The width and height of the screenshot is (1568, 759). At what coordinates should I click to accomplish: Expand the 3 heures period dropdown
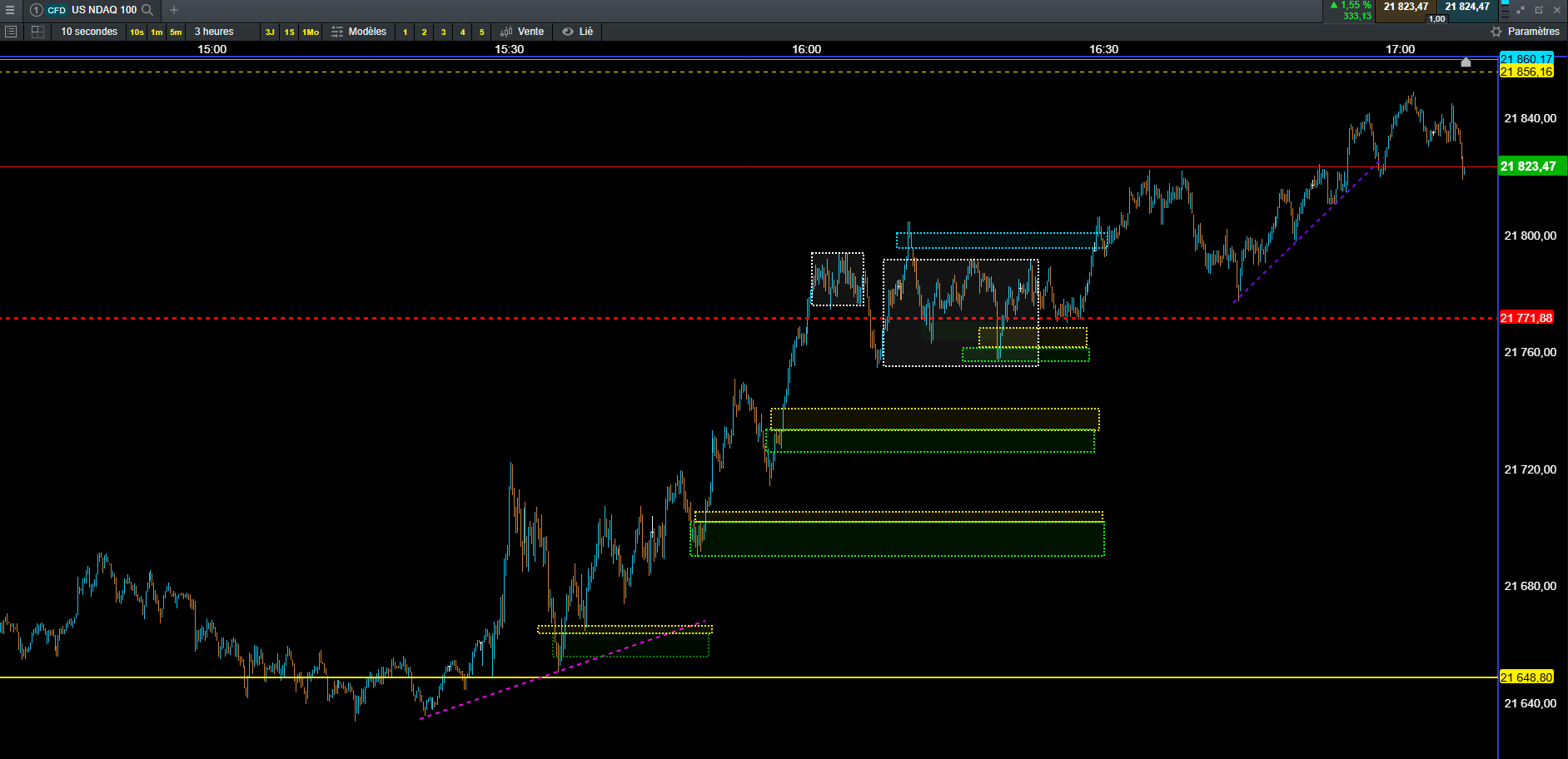click(x=214, y=32)
